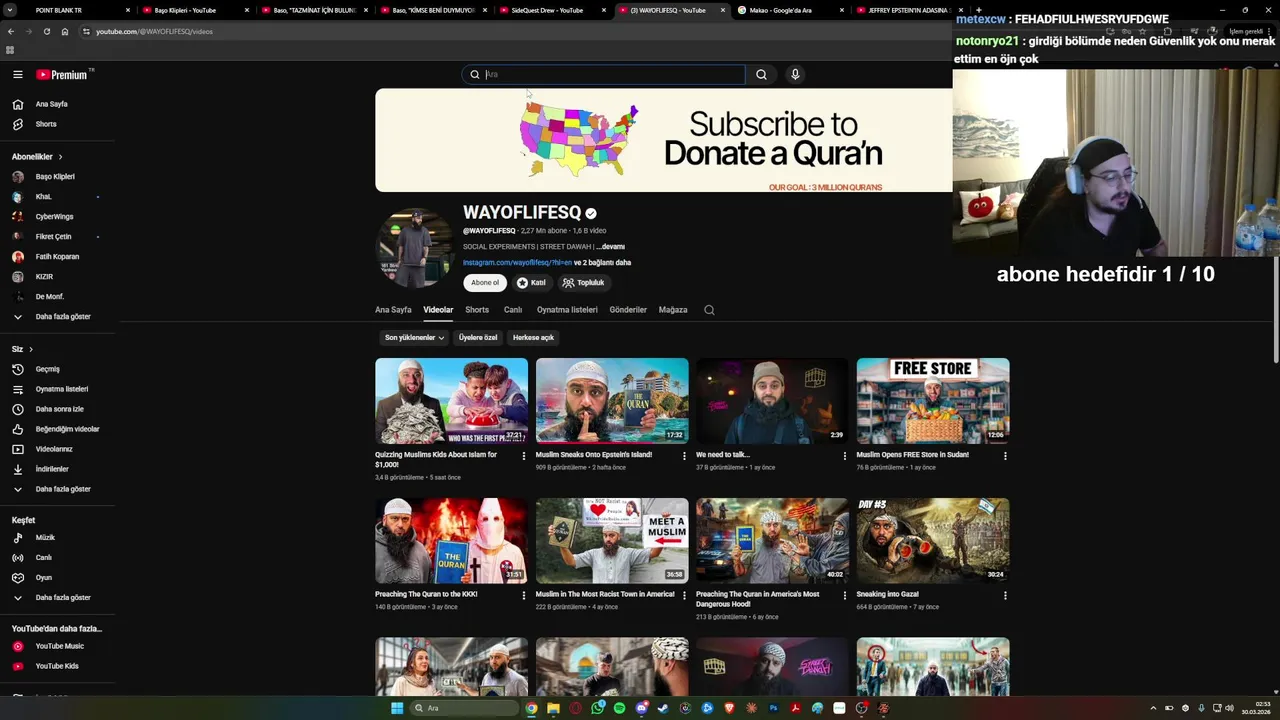Screen dimensions: 1280x720
Task: Click the search magnifier button
Action: point(761,74)
